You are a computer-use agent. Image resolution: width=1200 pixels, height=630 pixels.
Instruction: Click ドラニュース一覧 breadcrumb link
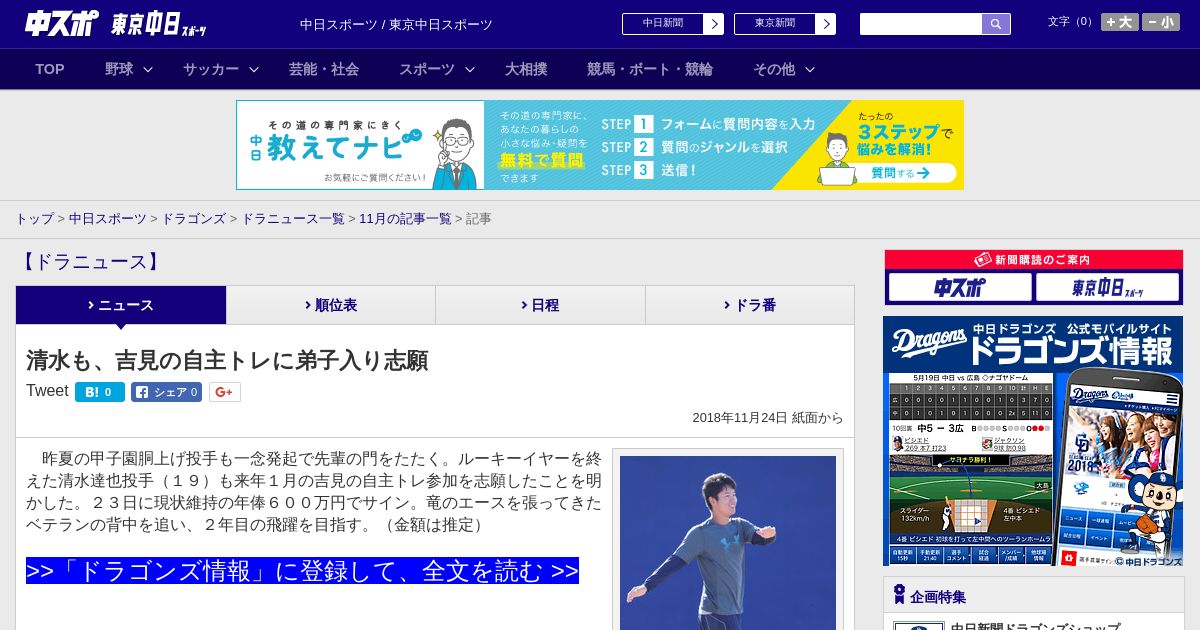click(293, 218)
